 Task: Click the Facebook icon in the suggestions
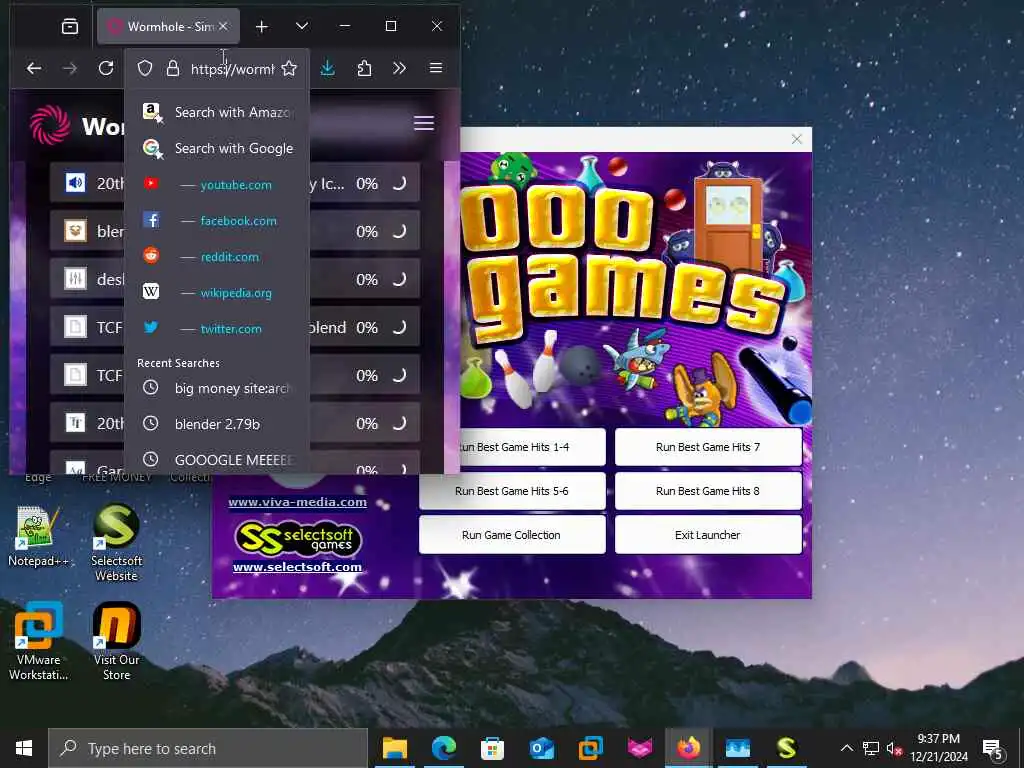[151, 220]
